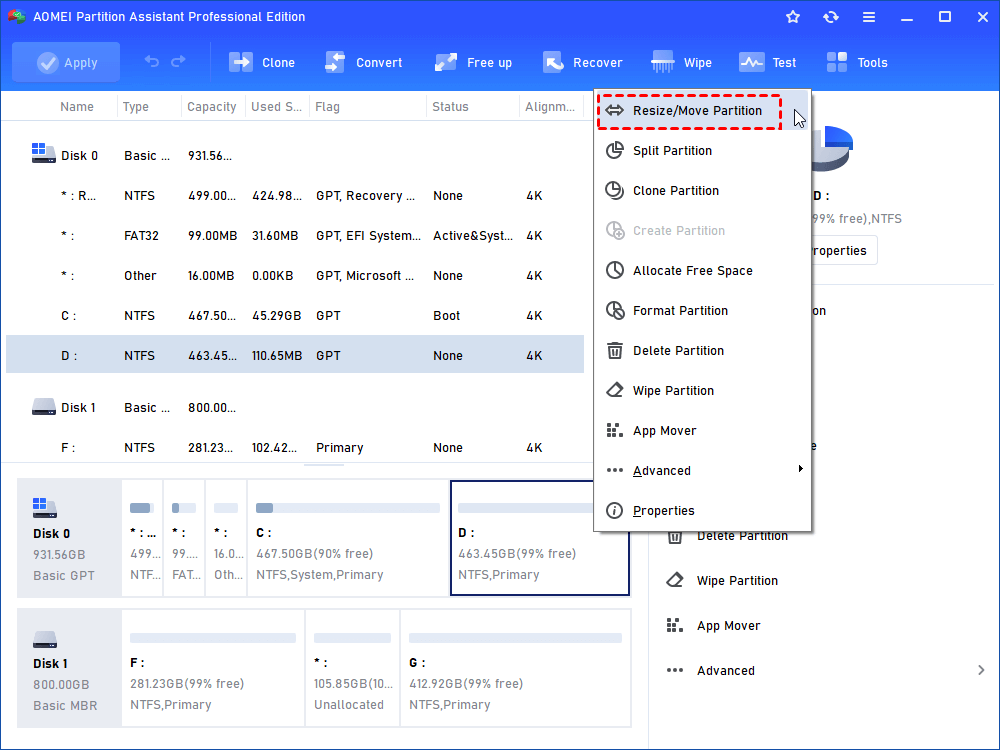The image size is (1000, 750).
Task: Choose Resize/Move Partition from context menu
Action: [702, 111]
